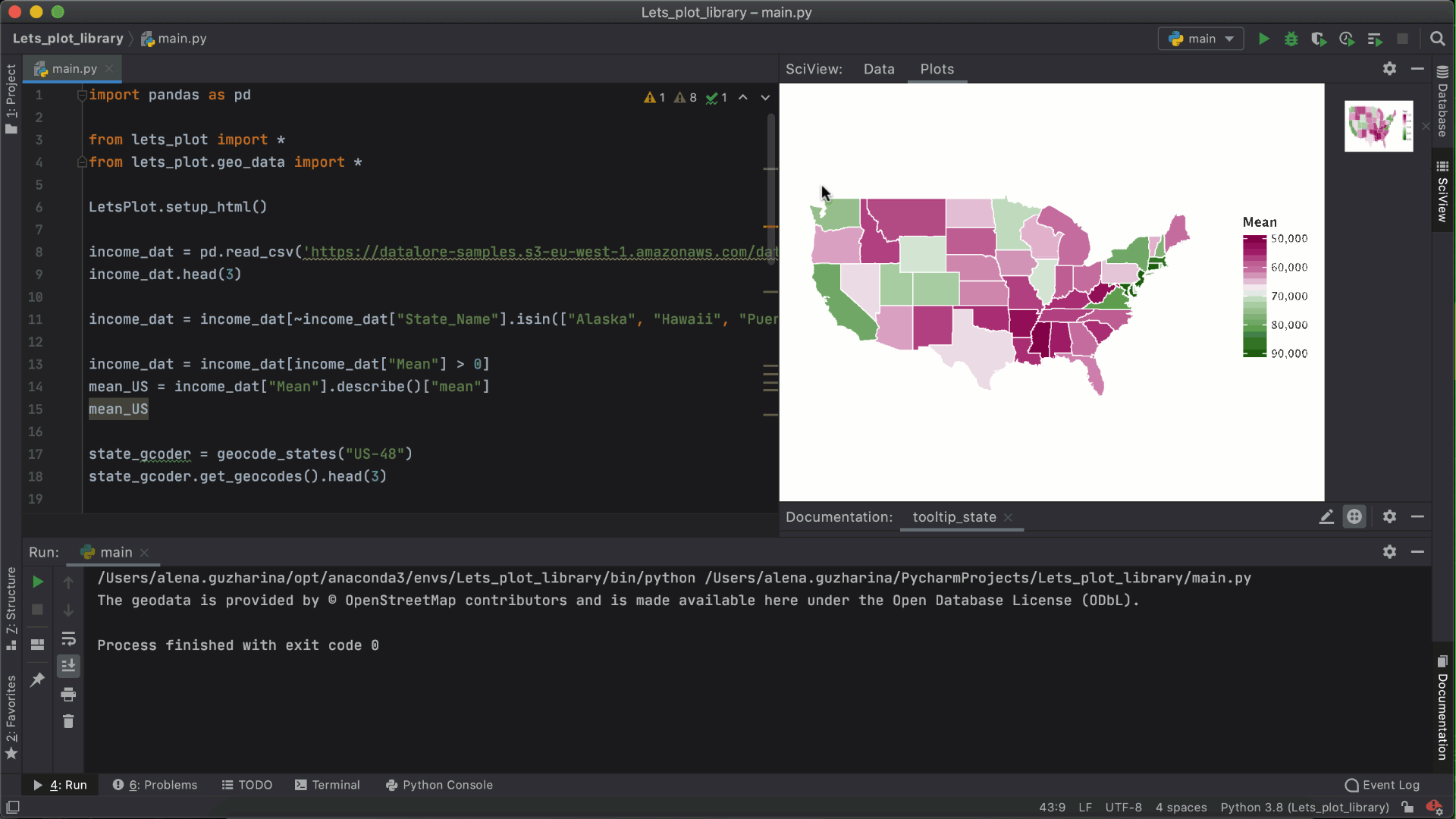
Task: Click the Search Everywhere magnifier icon
Action: pos(1438,39)
